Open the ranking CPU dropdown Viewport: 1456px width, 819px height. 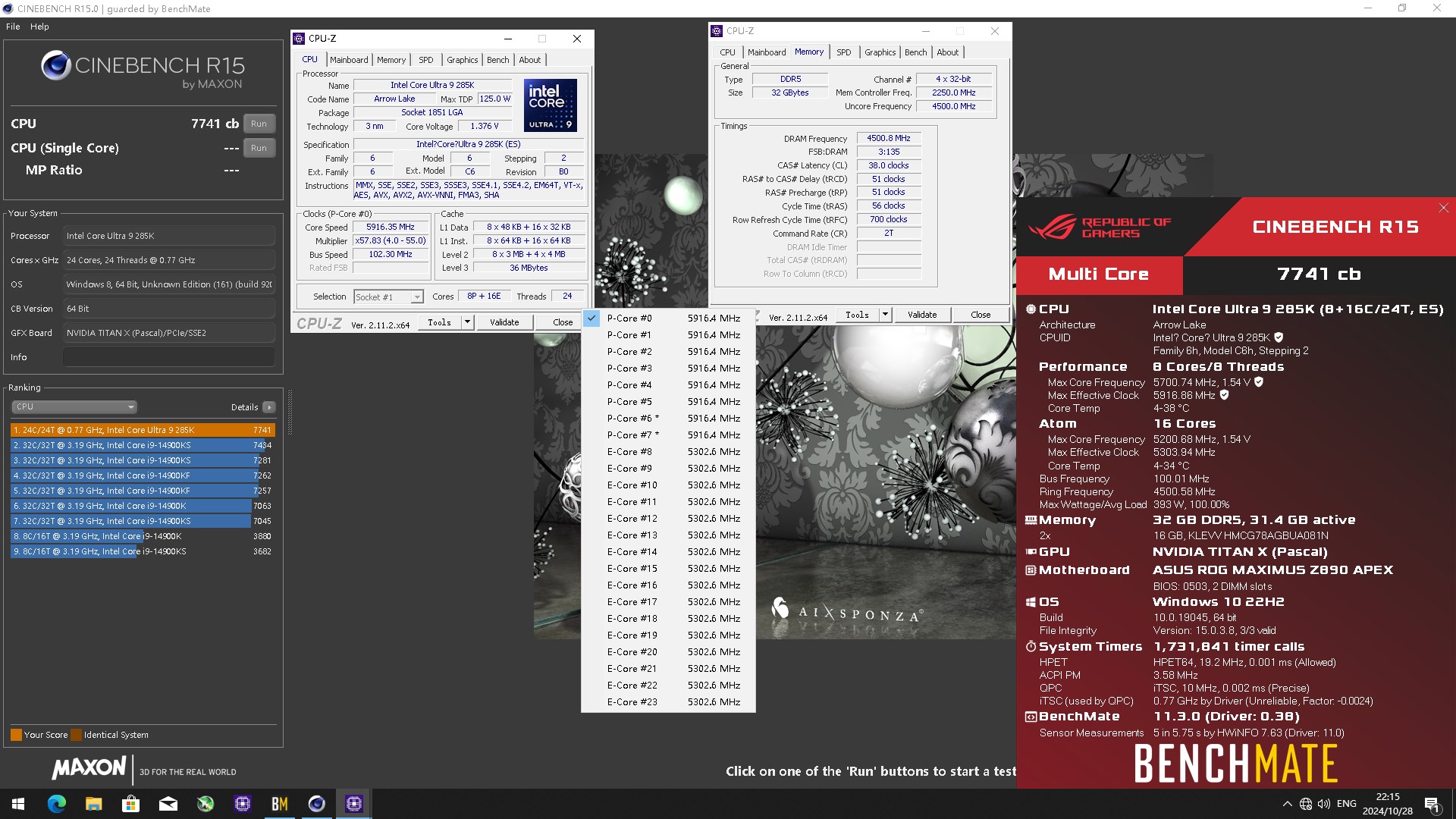click(x=74, y=407)
